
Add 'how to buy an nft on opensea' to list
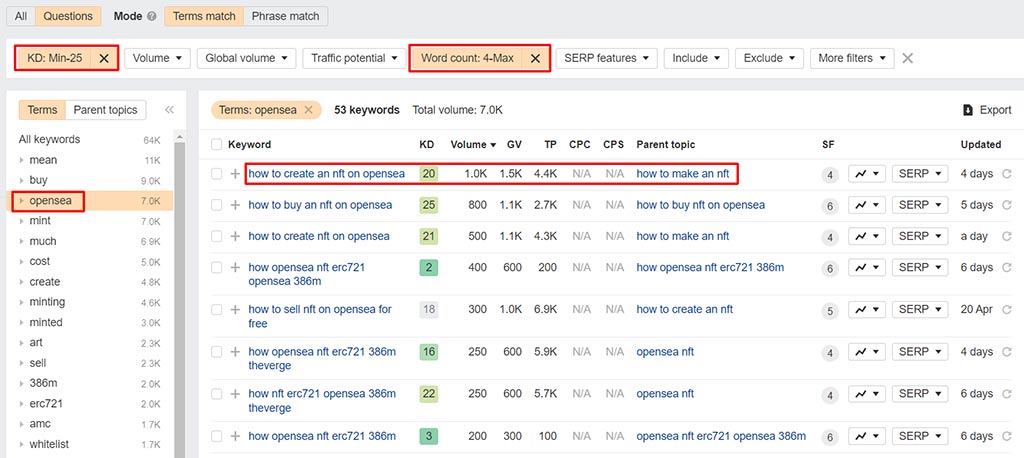(235, 205)
